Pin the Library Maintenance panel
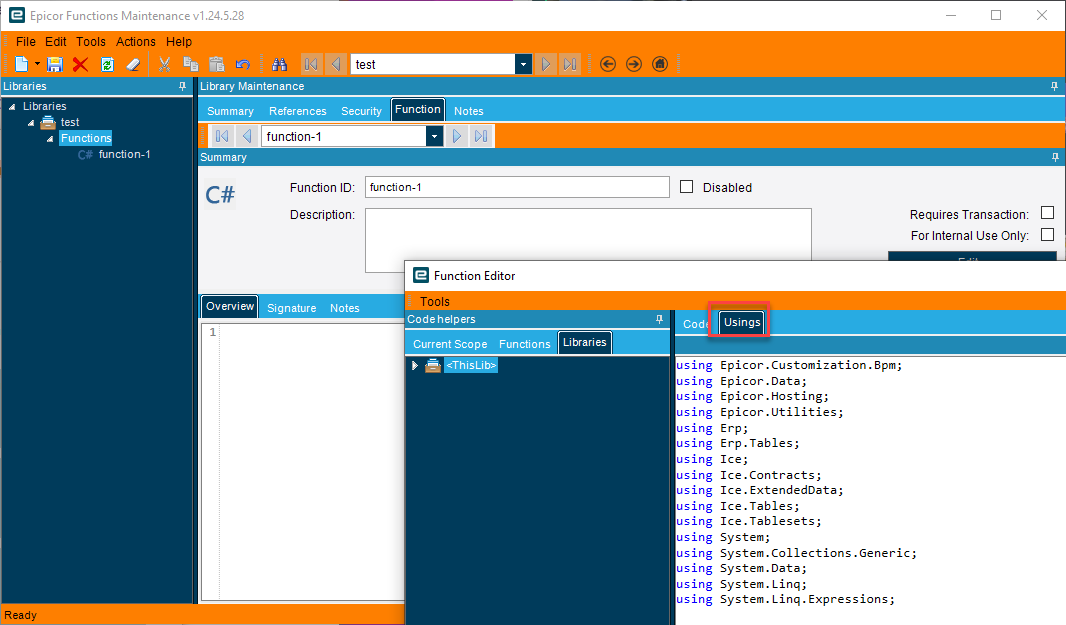 (1054, 86)
